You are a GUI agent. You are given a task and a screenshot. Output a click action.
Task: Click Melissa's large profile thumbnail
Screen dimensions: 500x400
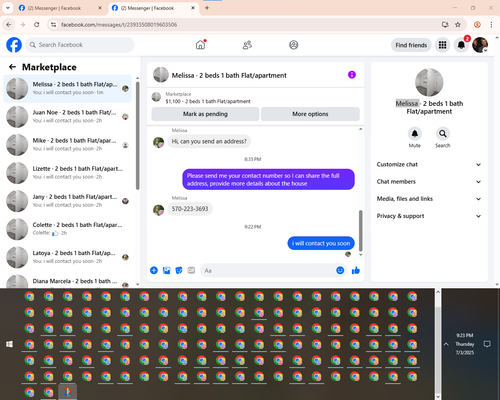pos(429,82)
